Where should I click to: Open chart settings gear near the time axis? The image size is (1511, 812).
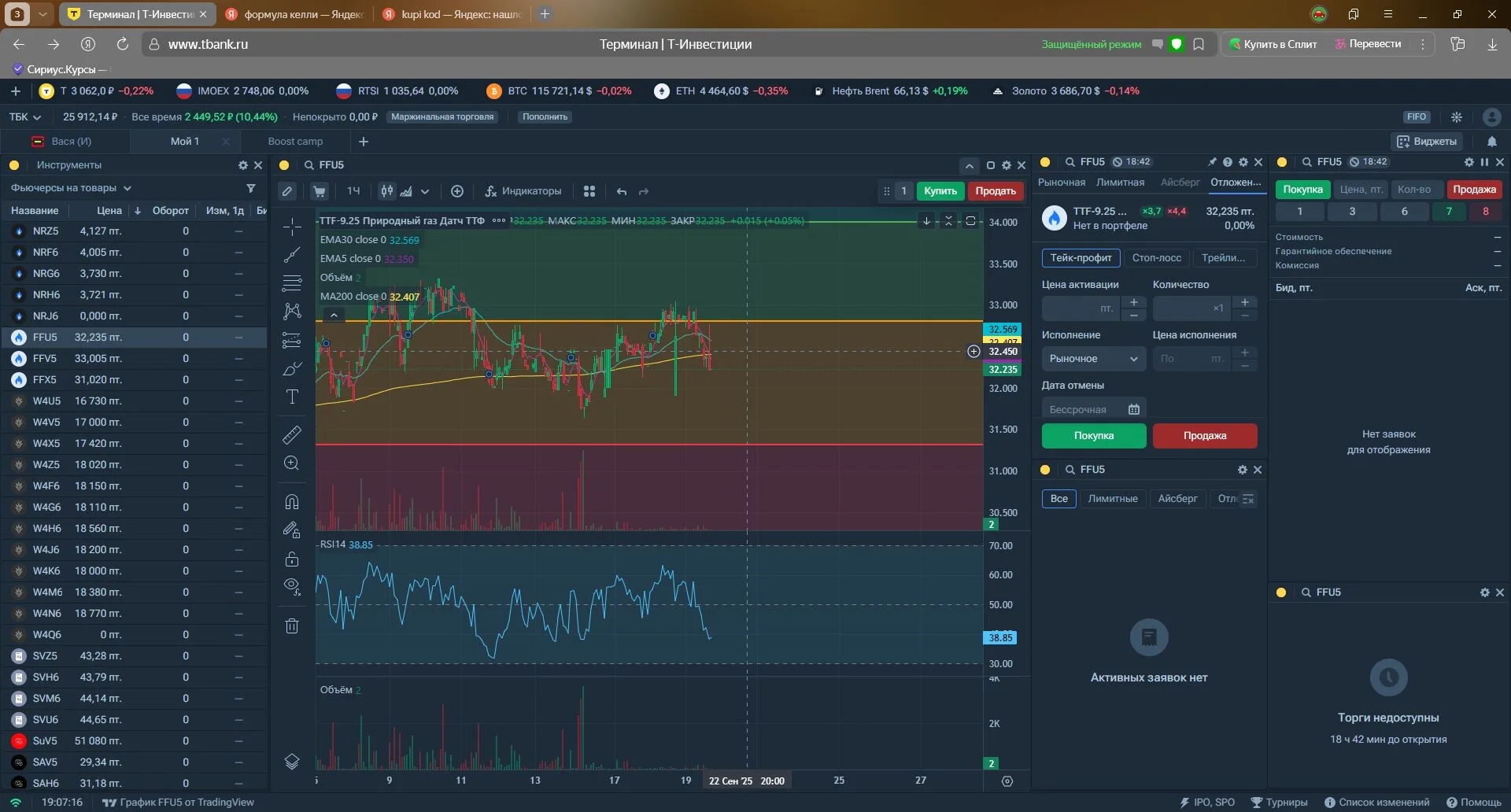pyautogui.click(x=1007, y=781)
